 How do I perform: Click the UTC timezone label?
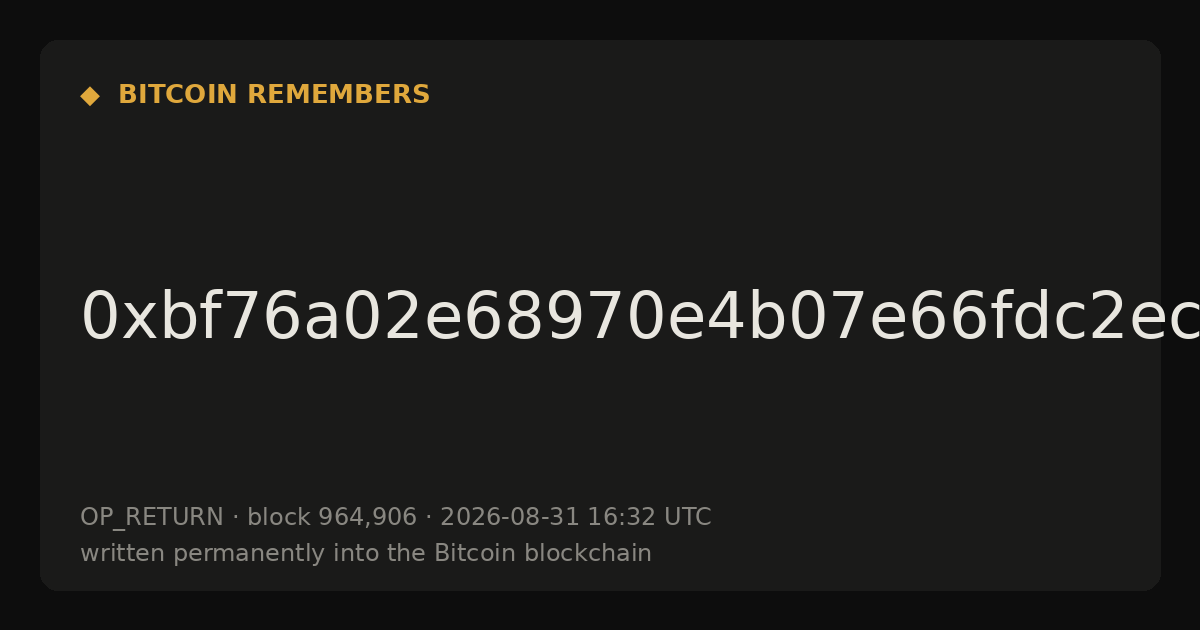(686, 518)
